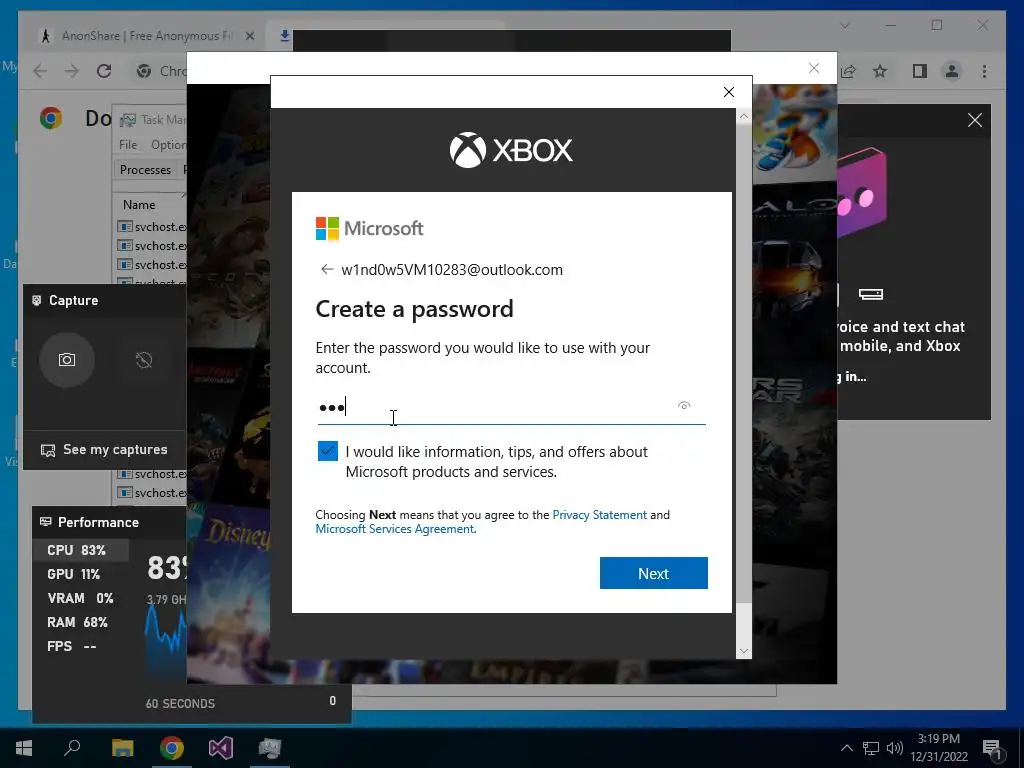Close the Xbox sign-in dialog
The image size is (1024, 768).
coord(729,92)
